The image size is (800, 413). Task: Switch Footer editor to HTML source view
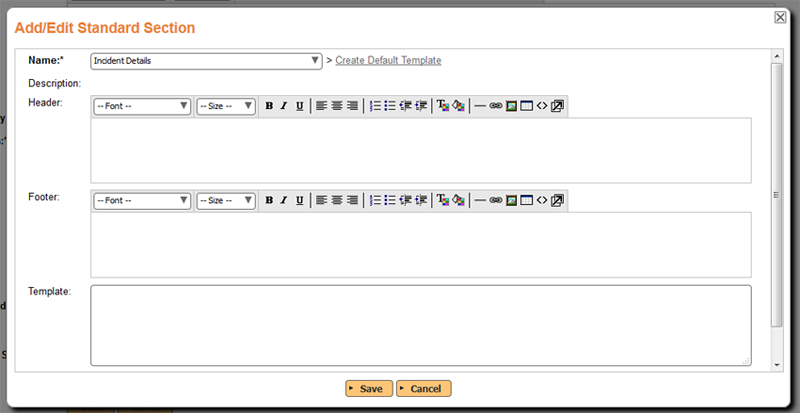(541, 200)
